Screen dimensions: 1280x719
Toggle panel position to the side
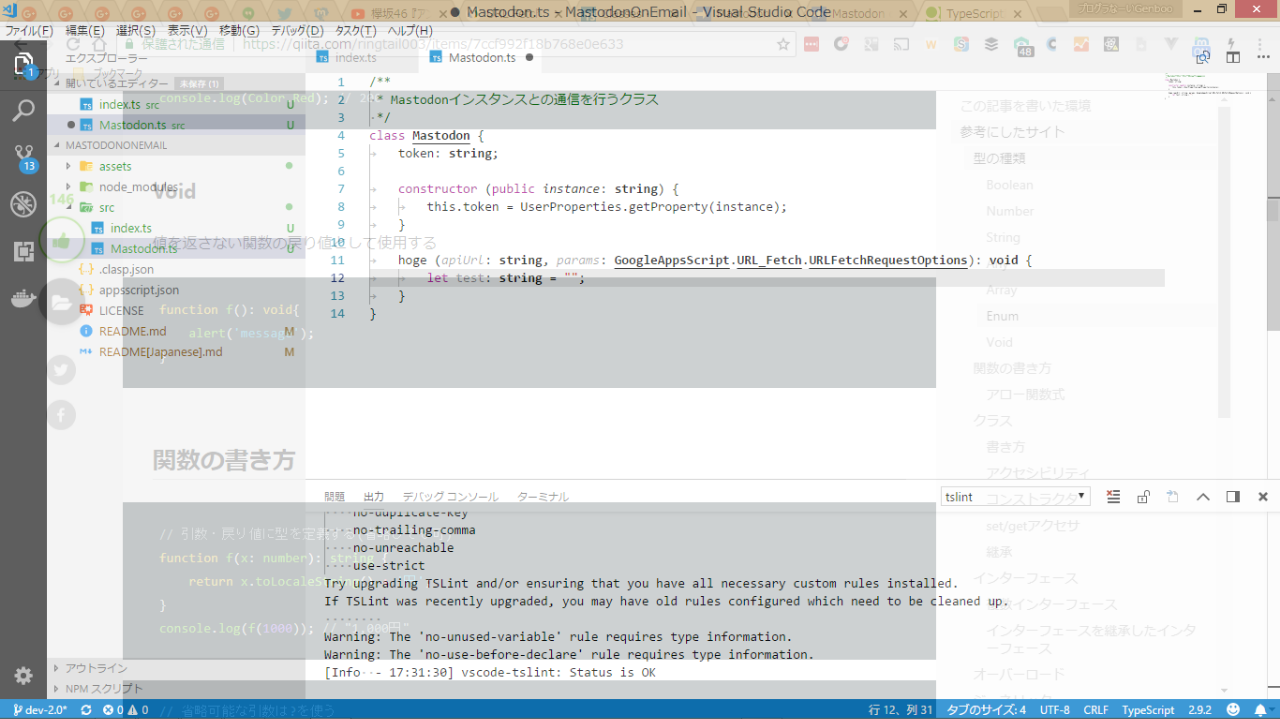coord(1233,497)
